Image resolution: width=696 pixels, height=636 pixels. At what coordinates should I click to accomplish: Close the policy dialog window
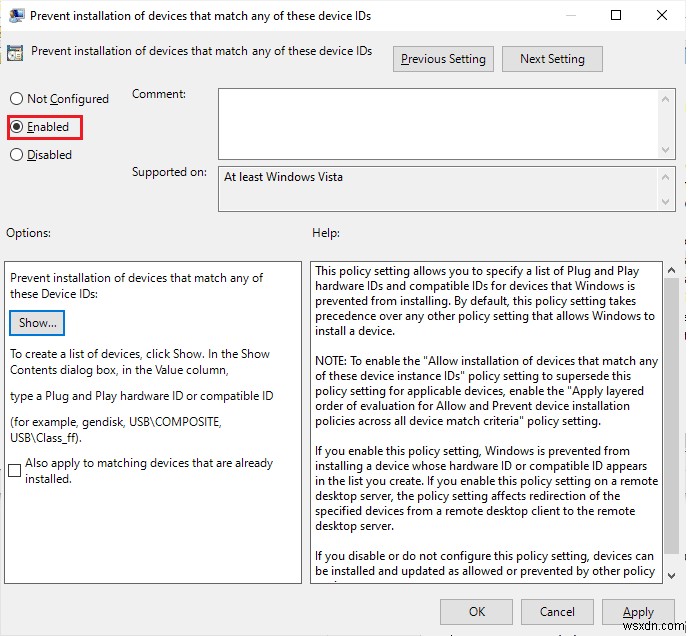pyautogui.click(x=662, y=16)
